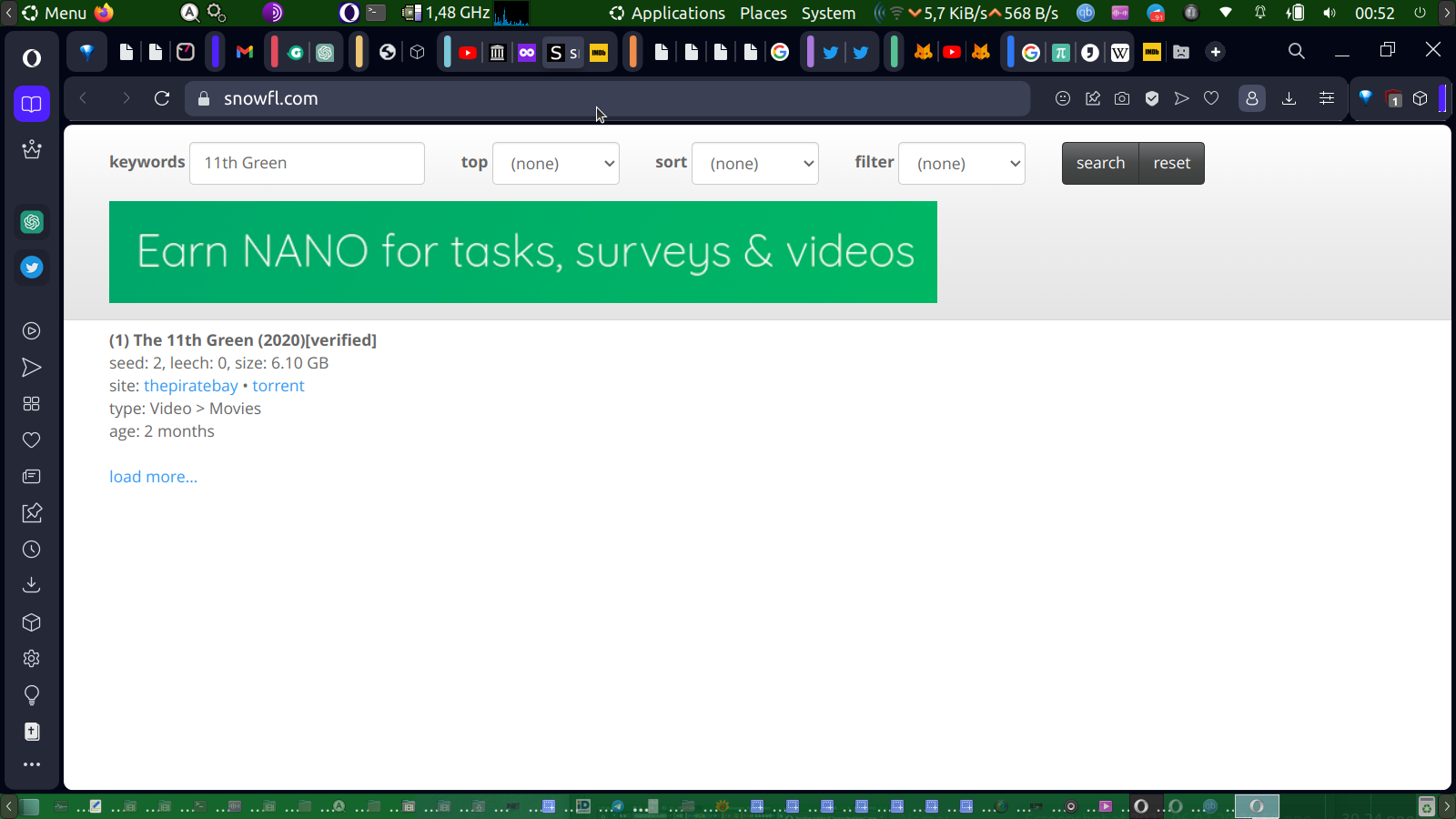Follow the thepiratebay site link
1456x819 pixels.
(190, 386)
